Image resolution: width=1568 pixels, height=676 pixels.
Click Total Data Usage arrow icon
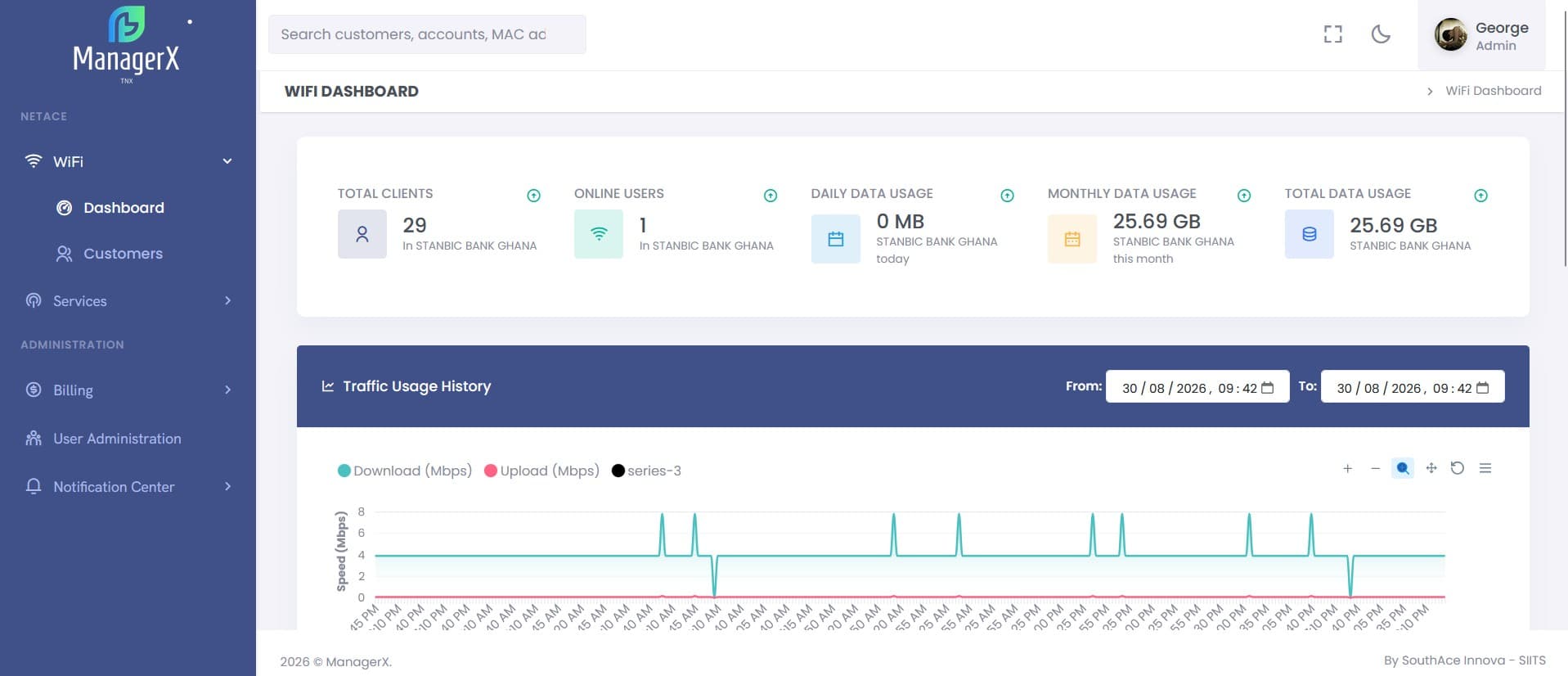pos(1480,196)
